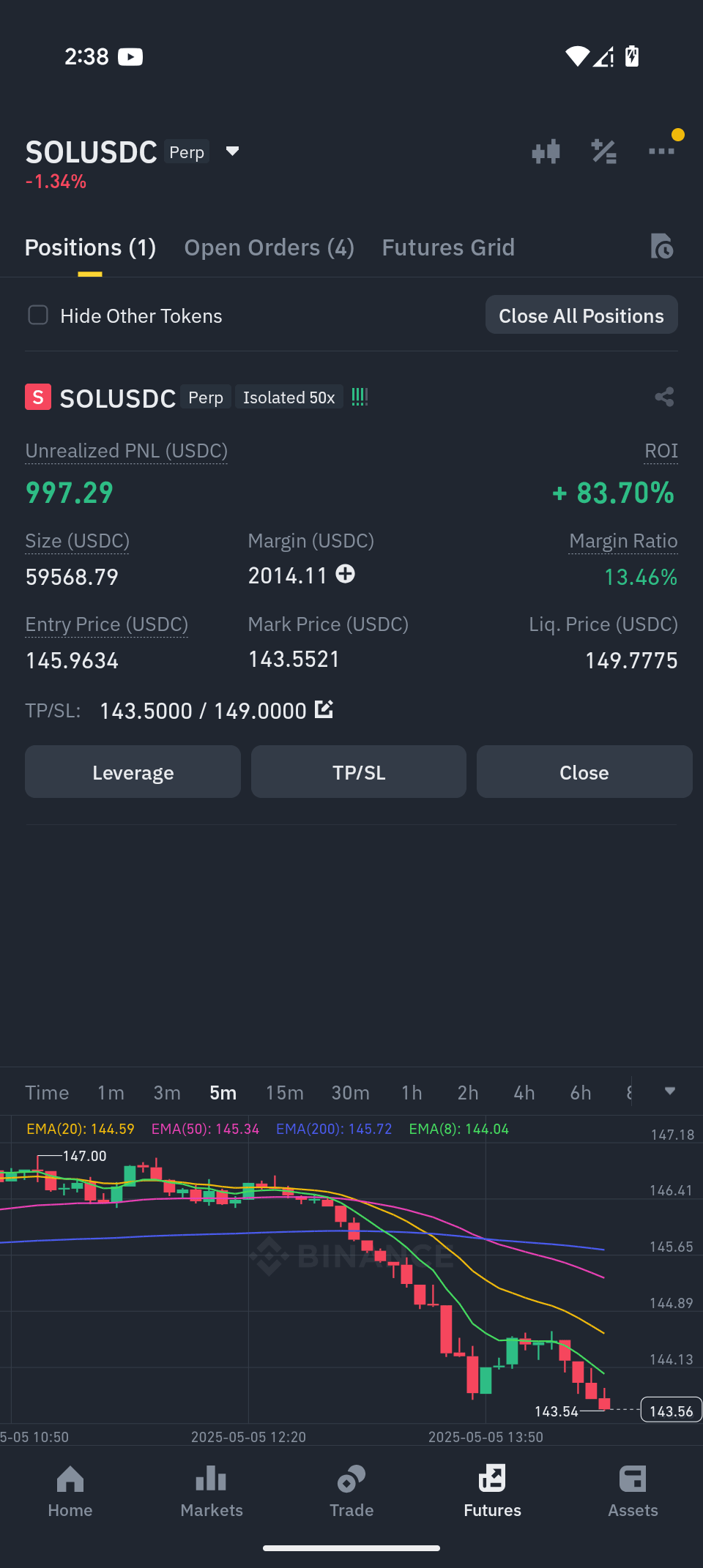Open Assets in bottom navigation
Viewport: 703px width, 1568px height.
pos(633,1491)
